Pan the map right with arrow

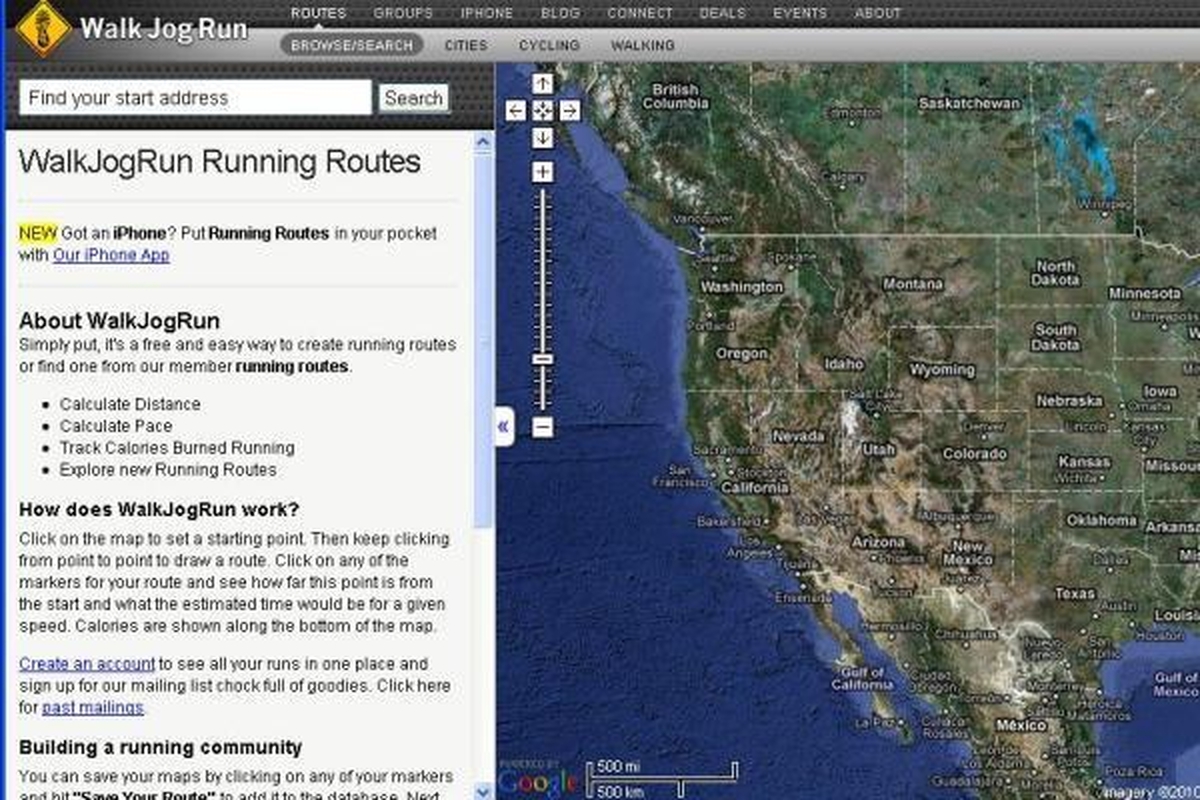click(x=569, y=111)
